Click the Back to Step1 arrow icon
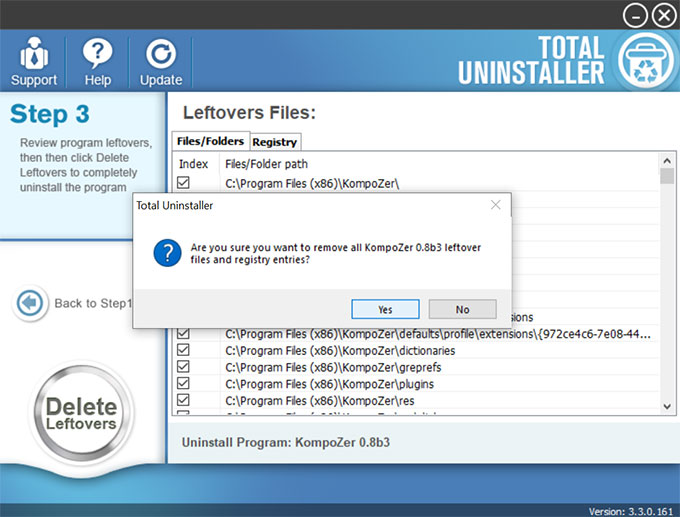 coord(30,303)
